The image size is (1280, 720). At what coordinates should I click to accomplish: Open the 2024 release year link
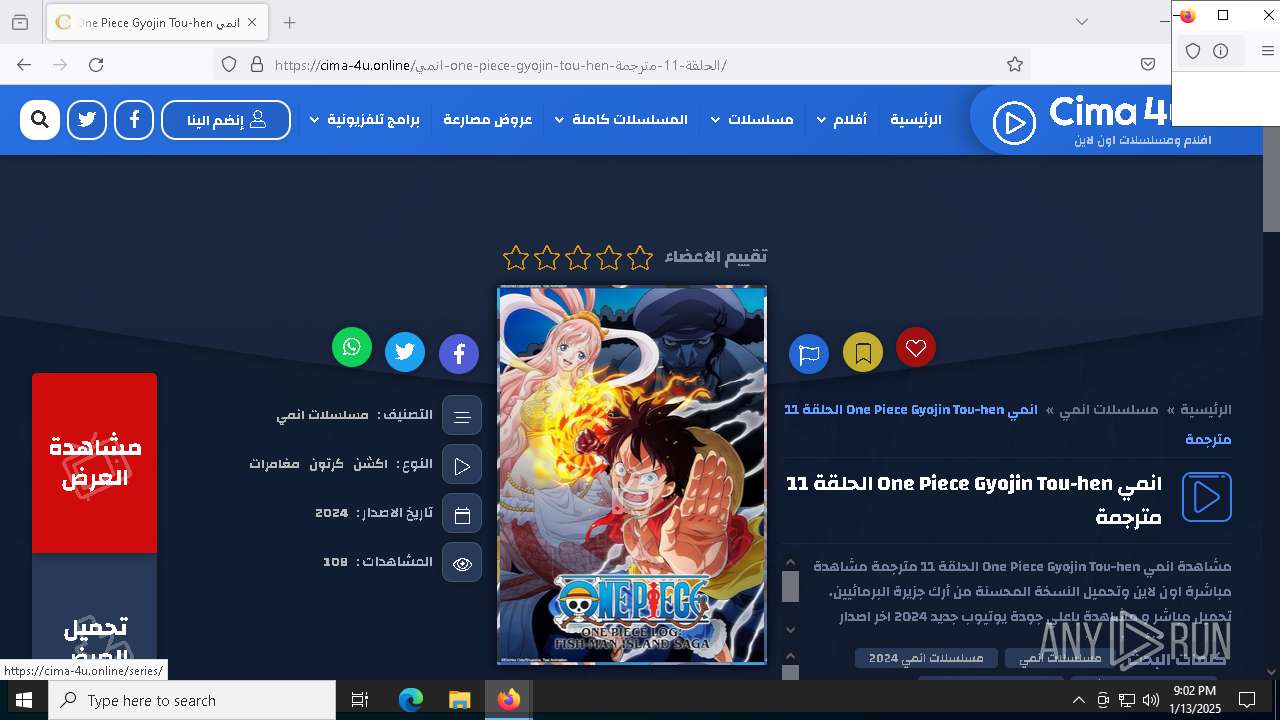pos(332,513)
